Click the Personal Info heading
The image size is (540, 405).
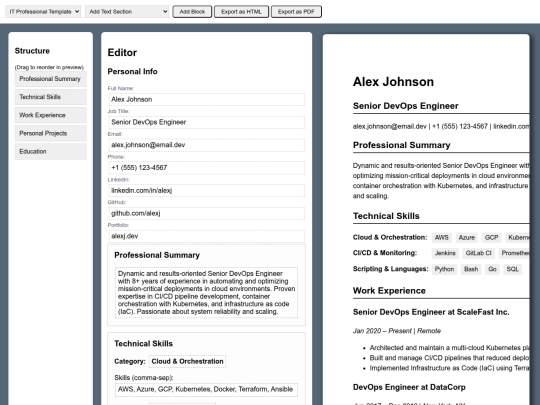(x=133, y=71)
